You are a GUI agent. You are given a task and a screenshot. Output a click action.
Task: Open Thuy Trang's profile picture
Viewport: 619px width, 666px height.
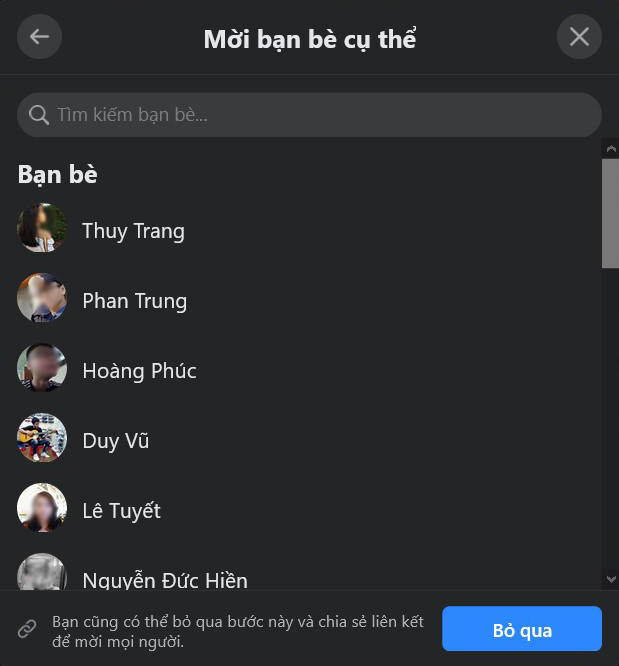click(x=42, y=228)
